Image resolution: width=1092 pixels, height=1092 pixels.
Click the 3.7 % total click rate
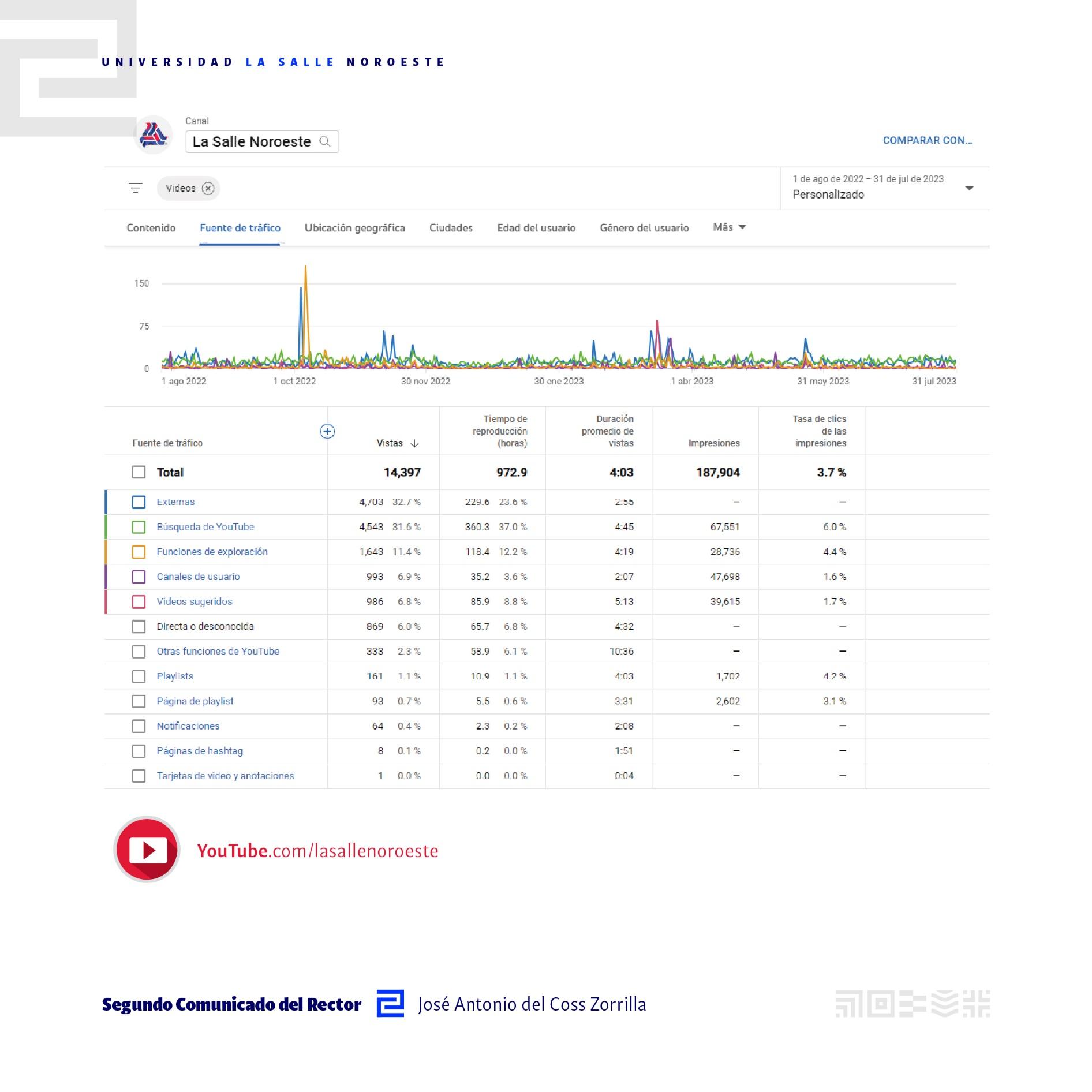[832, 472]
